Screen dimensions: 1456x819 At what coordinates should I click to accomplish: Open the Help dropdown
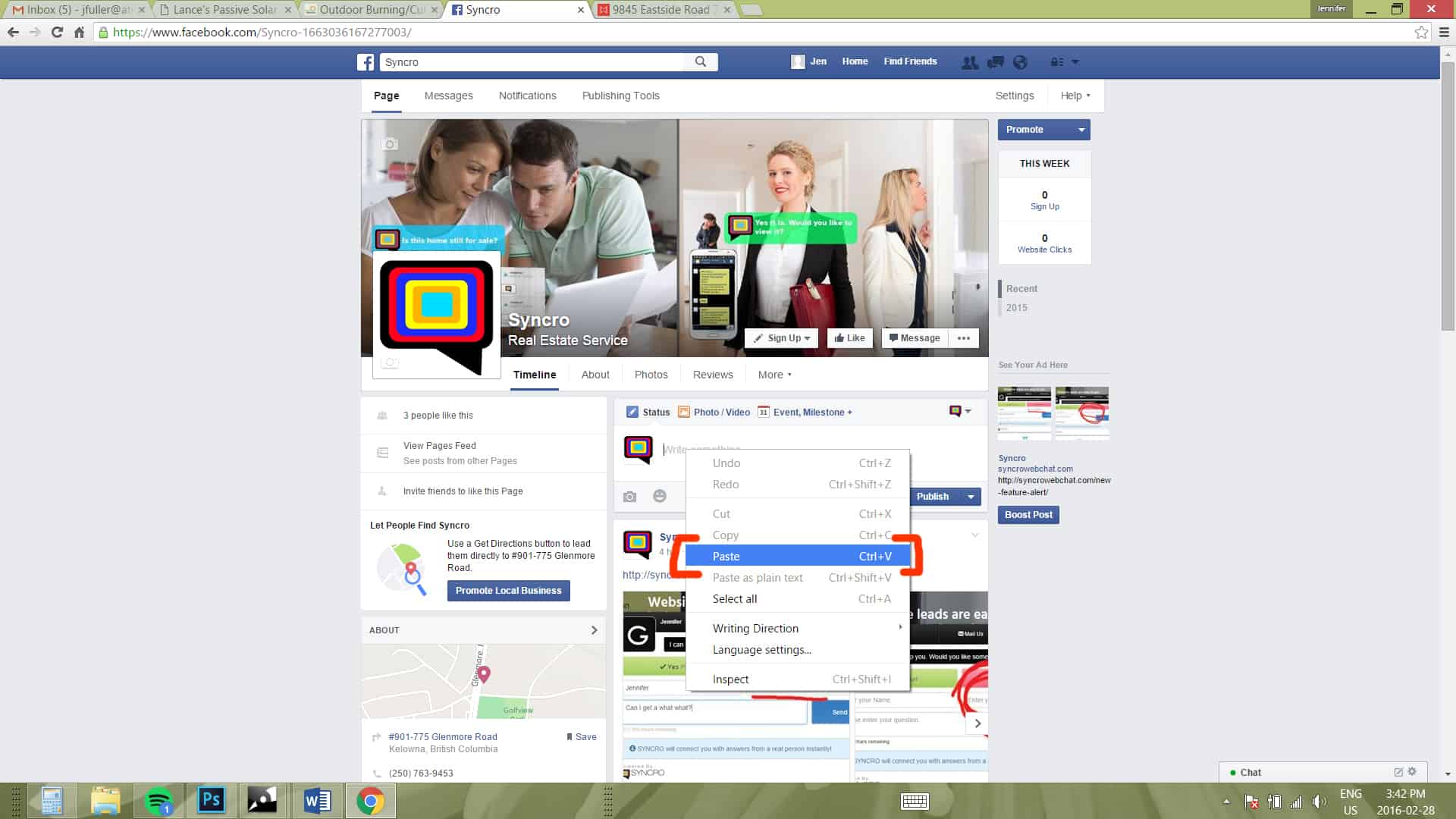pos(1075,96)
